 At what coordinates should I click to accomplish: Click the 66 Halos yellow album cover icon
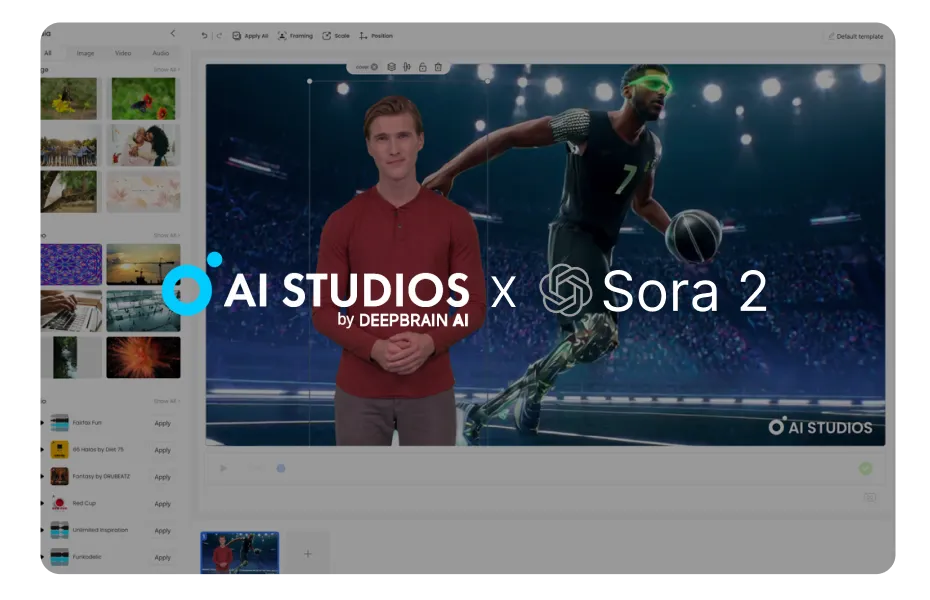(x=59, y=449)
